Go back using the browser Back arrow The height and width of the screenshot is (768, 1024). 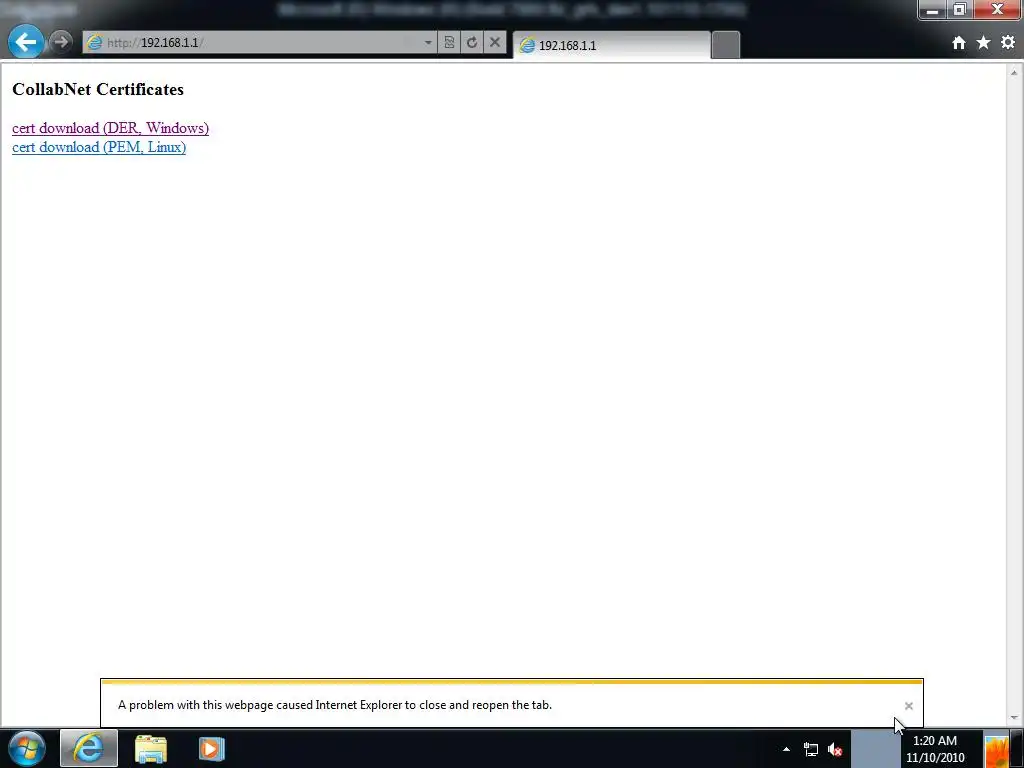25,42
